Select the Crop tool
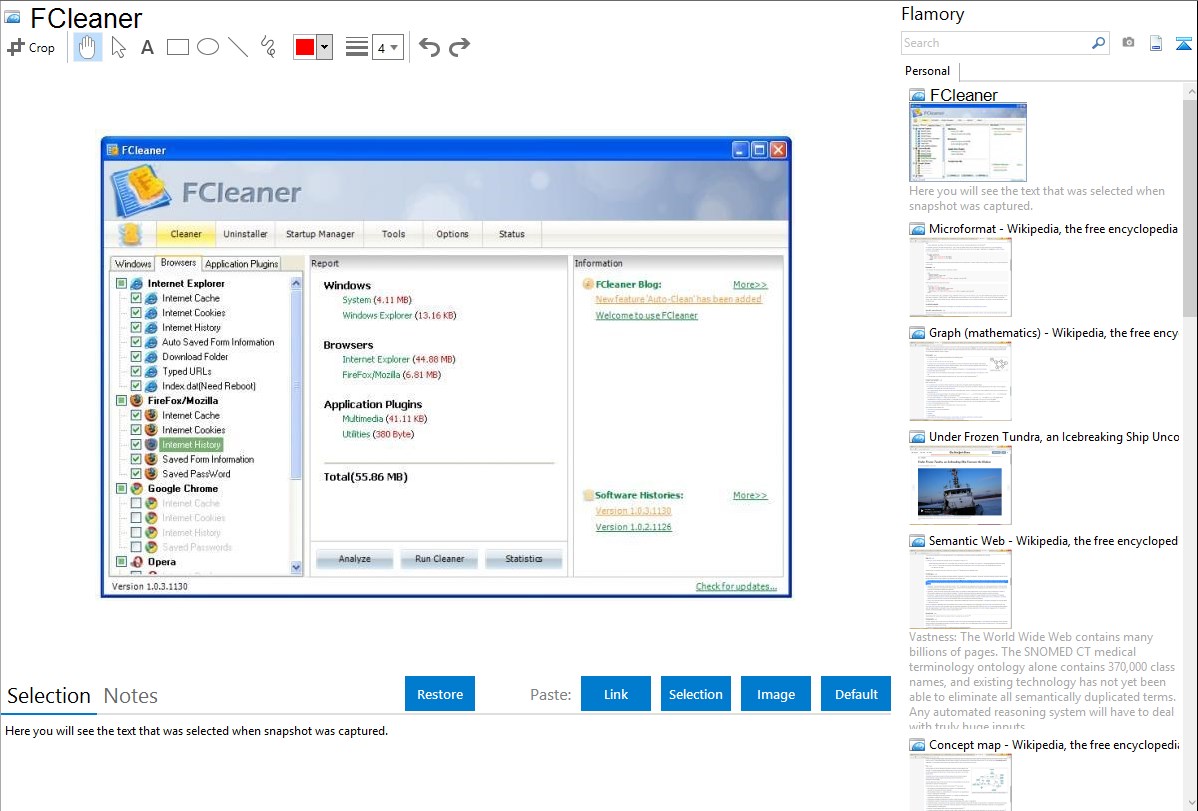1198x811 pixels. 31,47
